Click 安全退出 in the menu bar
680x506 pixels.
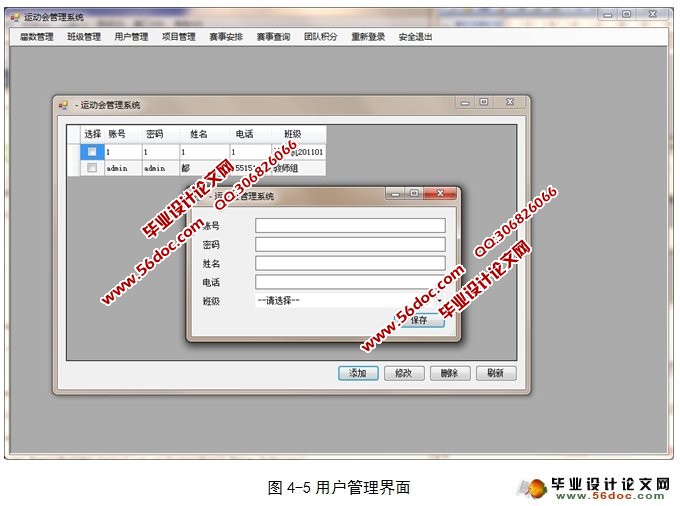point(415,37)
